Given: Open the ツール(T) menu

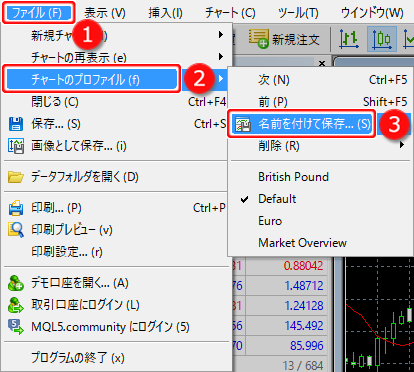Looking at the screenshot, I should pos(298,13).
